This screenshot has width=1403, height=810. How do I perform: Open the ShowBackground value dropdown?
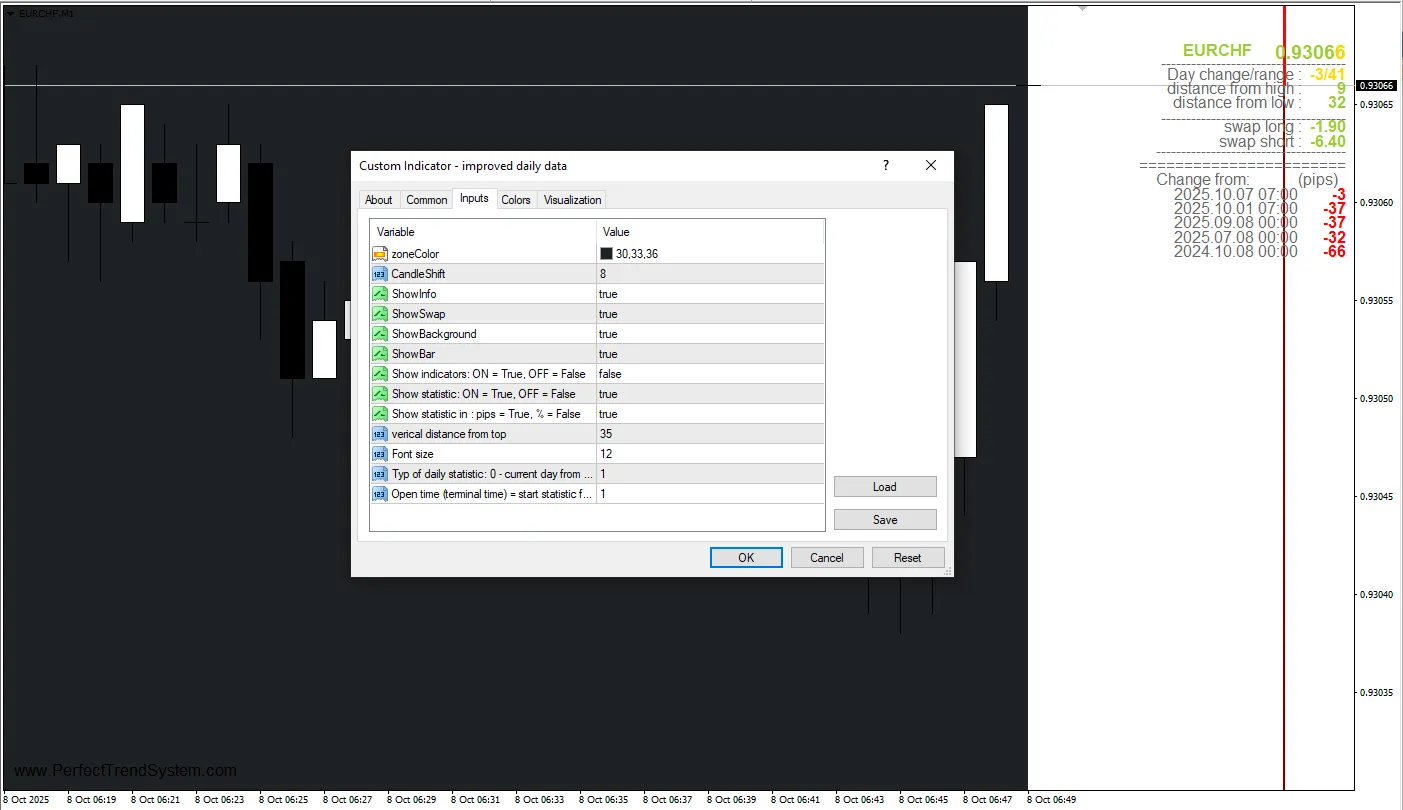pyautogui.click(x=709, y=334)
